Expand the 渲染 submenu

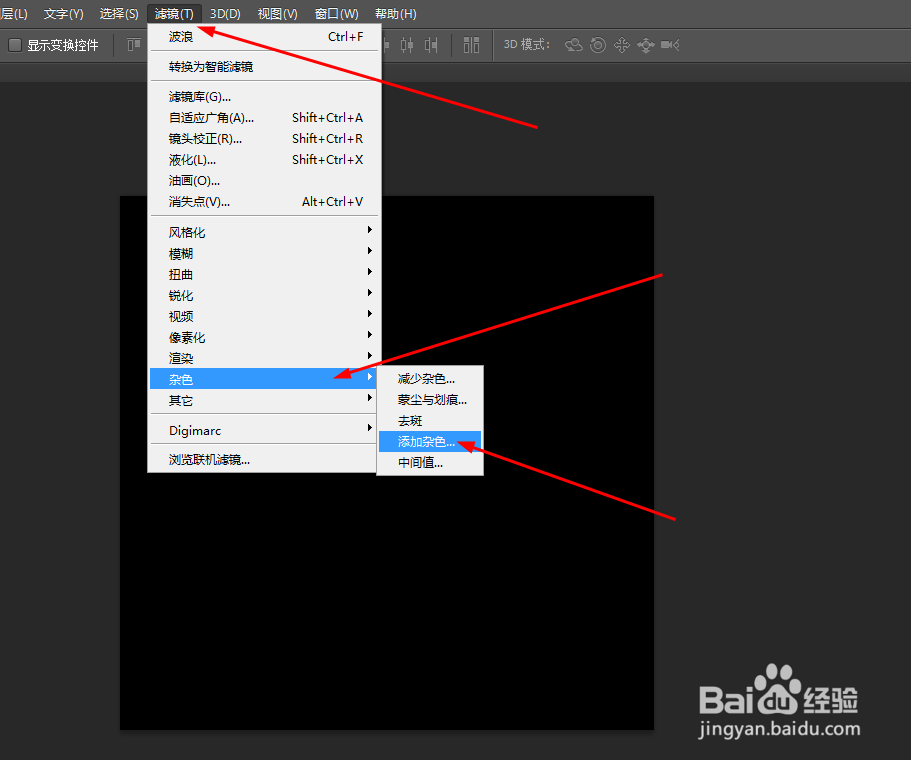(264, 358)
